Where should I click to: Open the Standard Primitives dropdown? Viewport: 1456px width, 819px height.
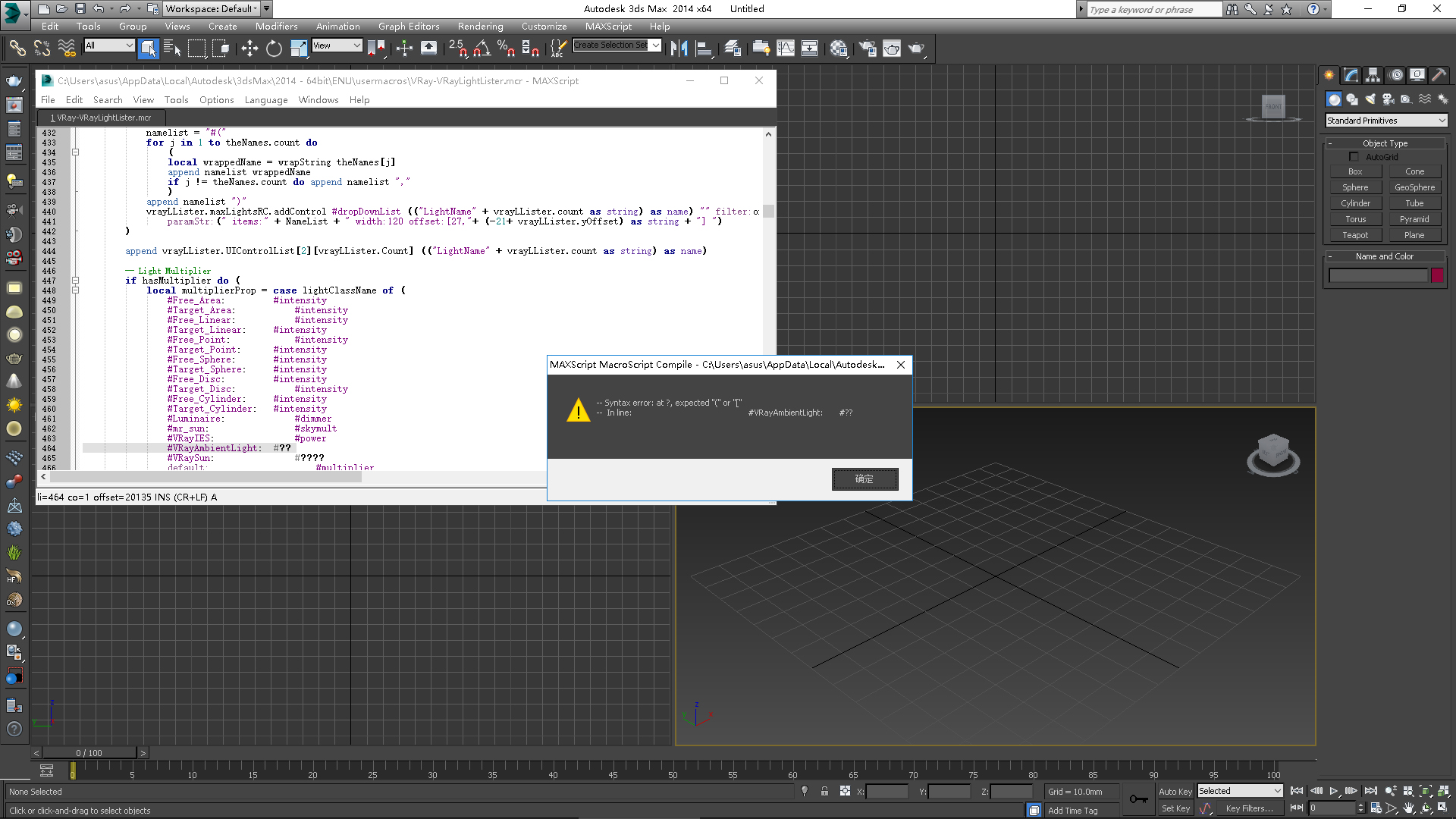1386,121
